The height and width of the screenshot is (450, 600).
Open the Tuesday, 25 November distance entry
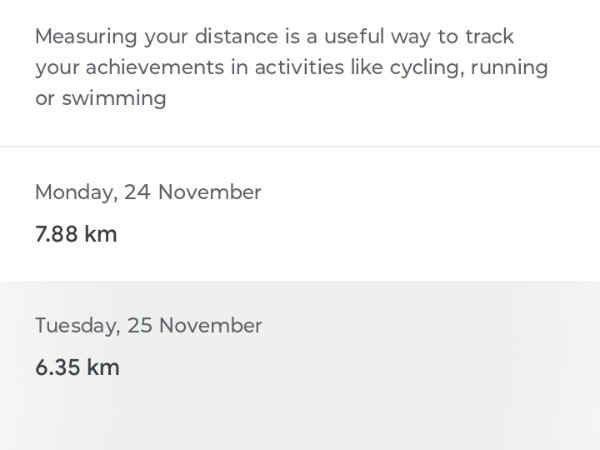pyautogui.click(x=300, y=348)
